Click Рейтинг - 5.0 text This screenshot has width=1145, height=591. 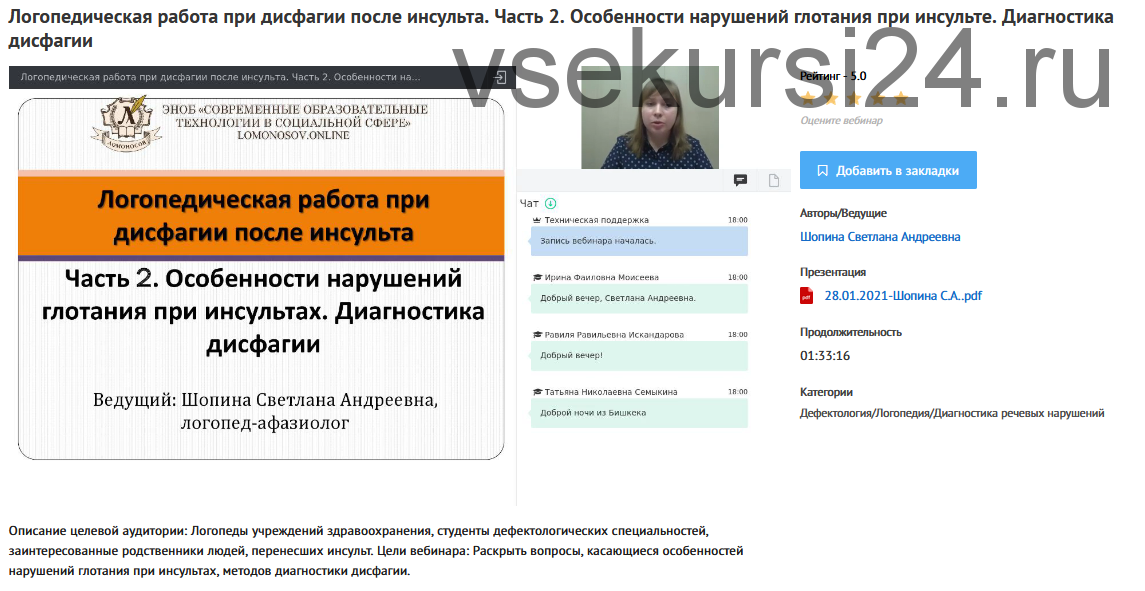[x=833, y=76]
